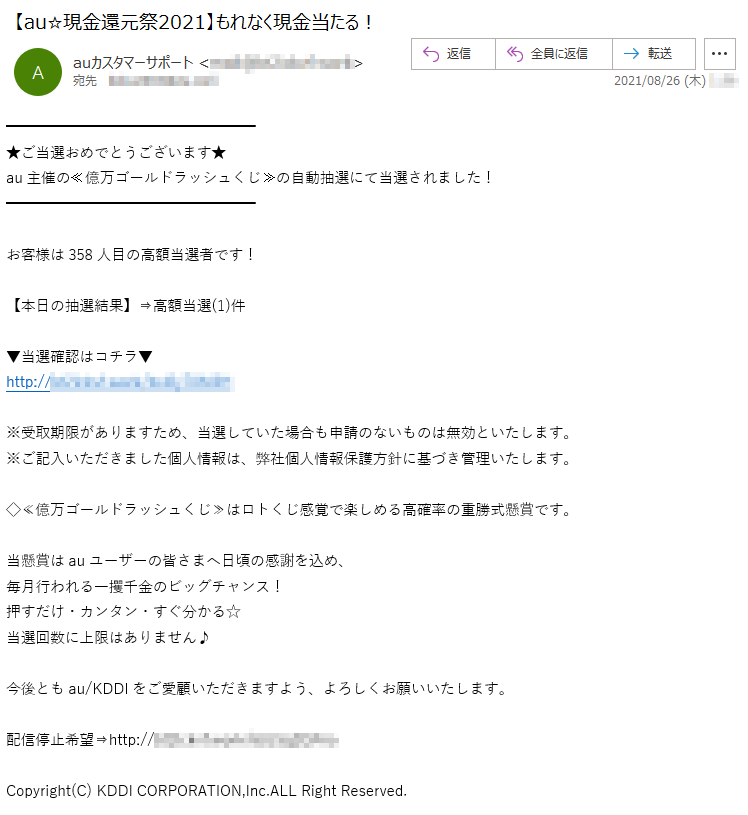The width and height of the screenshot is (748, 815).
Task: Click the green 'A' sender avatar
Action: click(38, 72)
